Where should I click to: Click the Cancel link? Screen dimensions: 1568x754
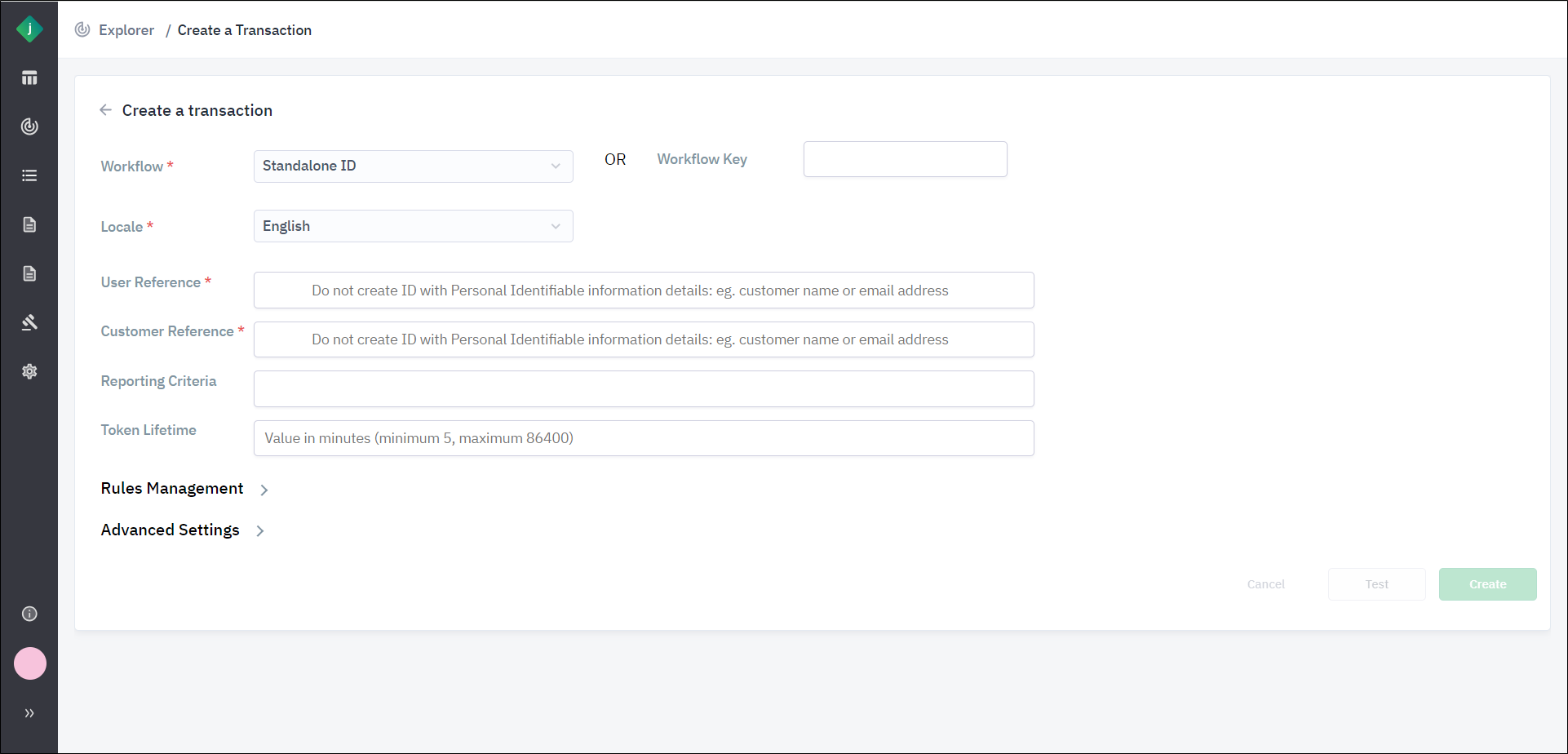click(x=1265, y=583)
